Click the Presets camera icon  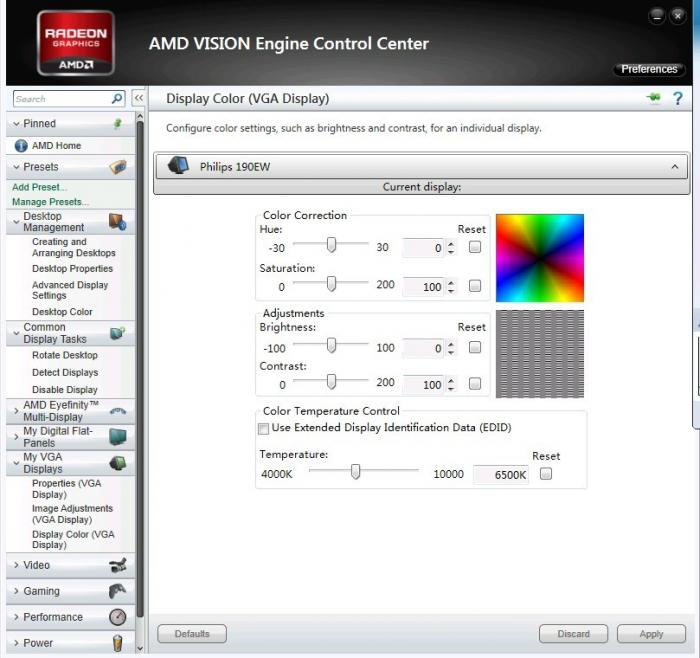(x=118, y=167)
